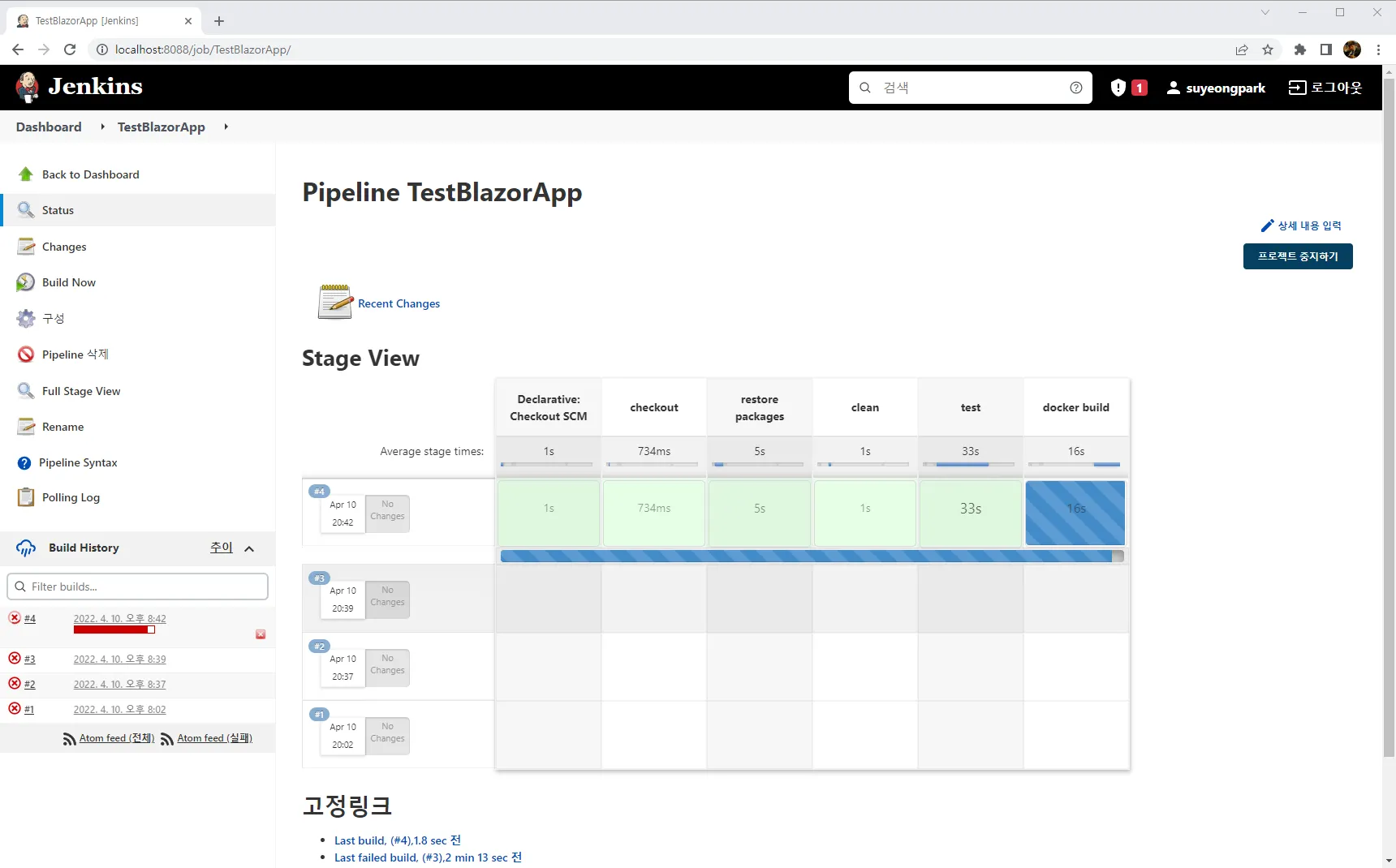Click the share page icon in address bar

pyautogui.click(x=1242, y=49)
